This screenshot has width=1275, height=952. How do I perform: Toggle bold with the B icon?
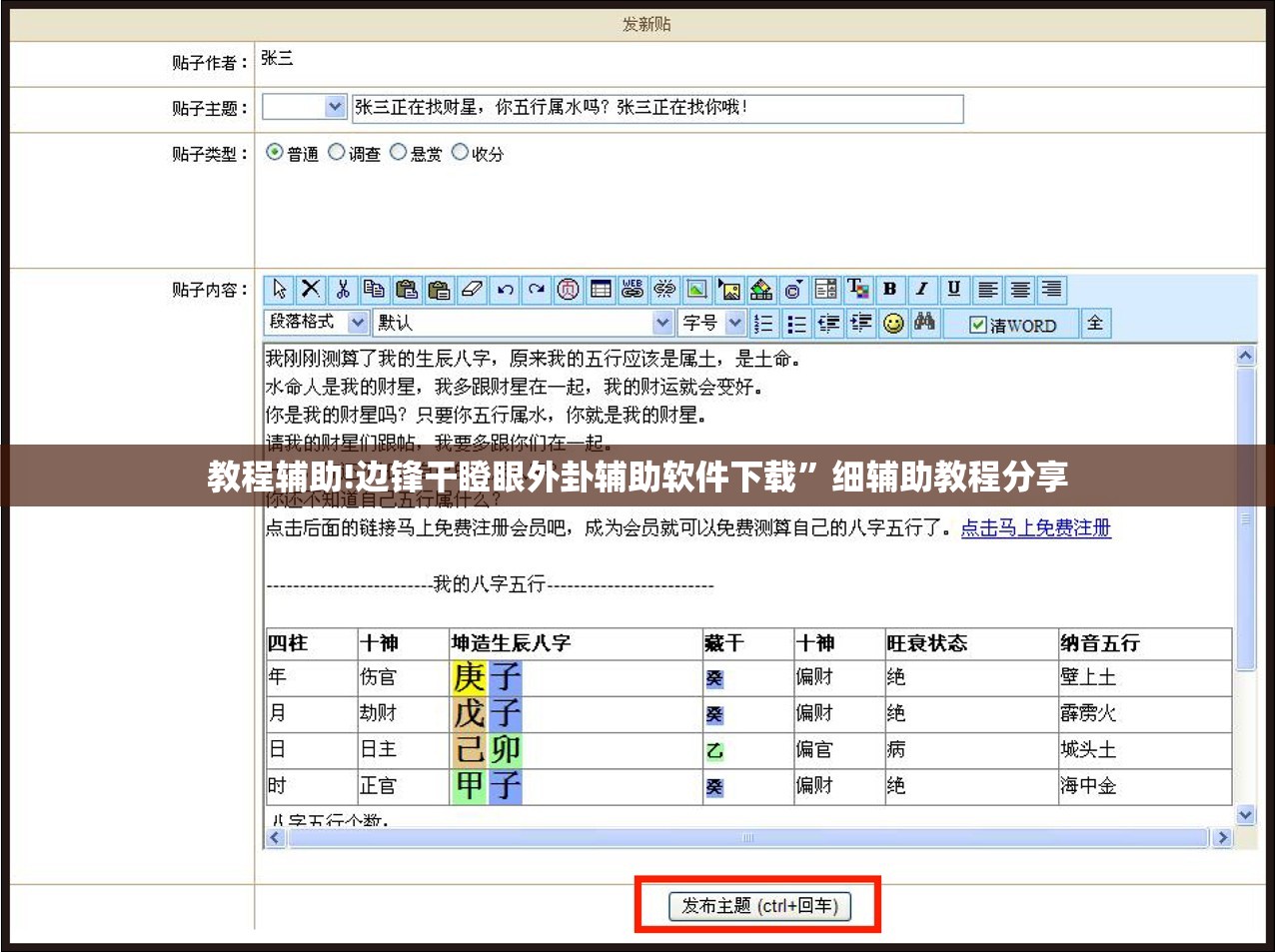(x=889, y=290)
